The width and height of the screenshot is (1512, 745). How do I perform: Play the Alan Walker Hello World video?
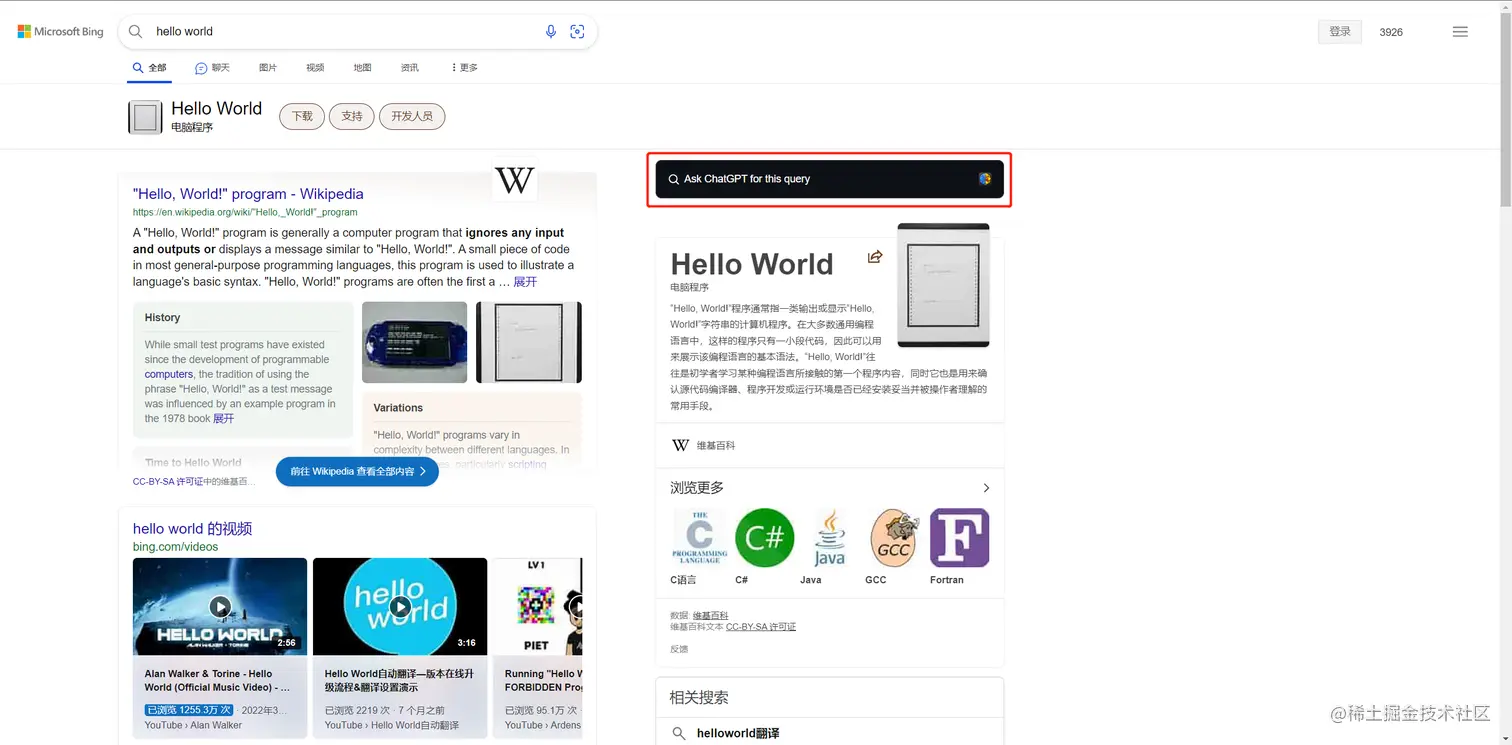pyautogui.click(x=220, y=606)
